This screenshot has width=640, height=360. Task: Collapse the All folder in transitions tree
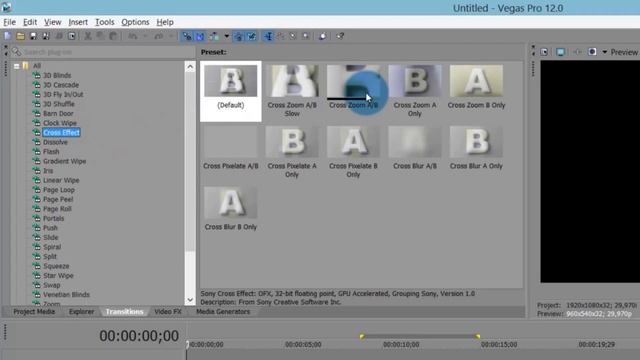click(17, 66)
